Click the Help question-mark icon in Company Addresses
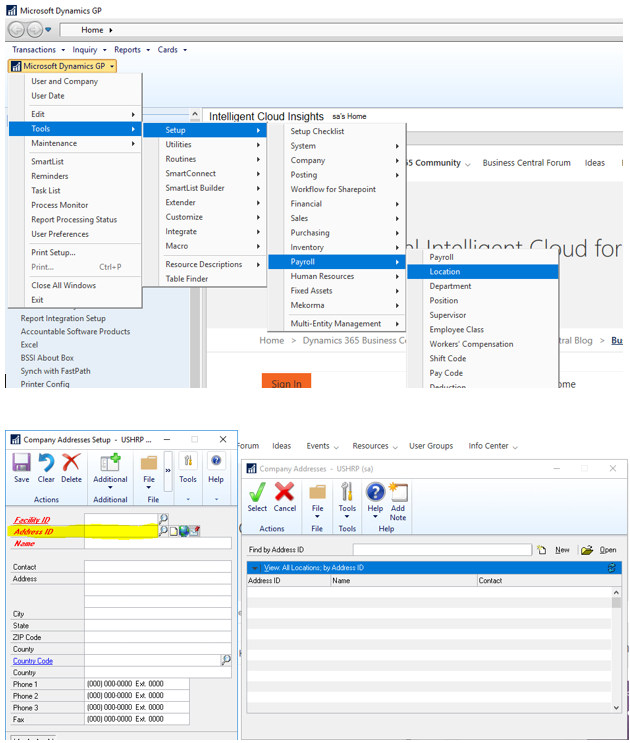 [x=375, y=492]
